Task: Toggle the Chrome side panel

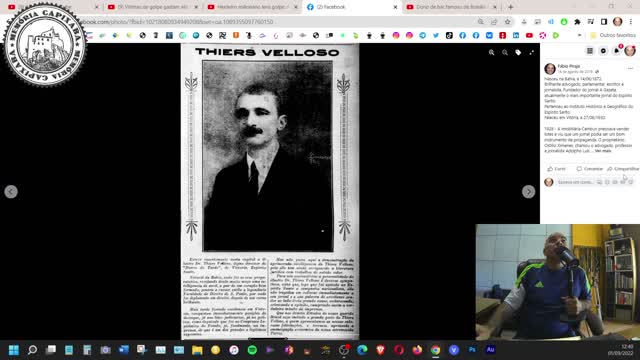Action: coord(604,22)
